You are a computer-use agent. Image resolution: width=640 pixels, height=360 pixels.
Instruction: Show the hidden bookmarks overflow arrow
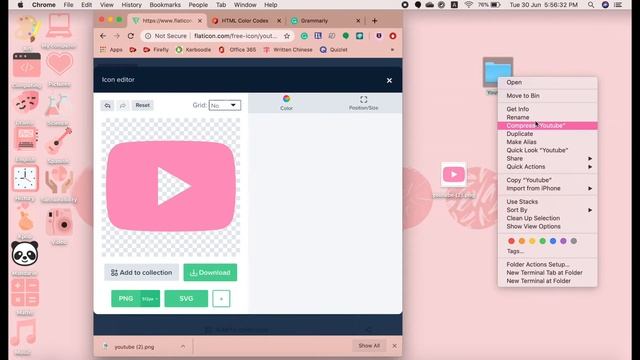tap(393, 49)
